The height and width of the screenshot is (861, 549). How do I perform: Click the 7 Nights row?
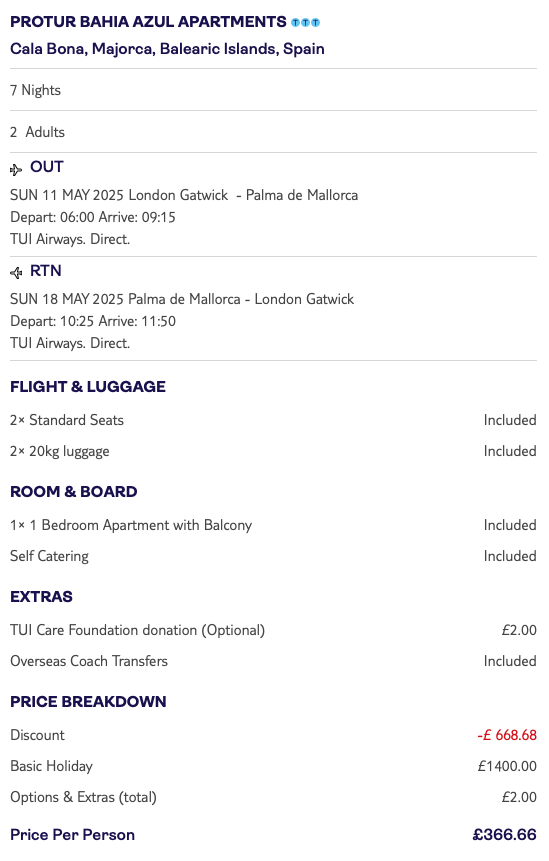pos(273,90)
